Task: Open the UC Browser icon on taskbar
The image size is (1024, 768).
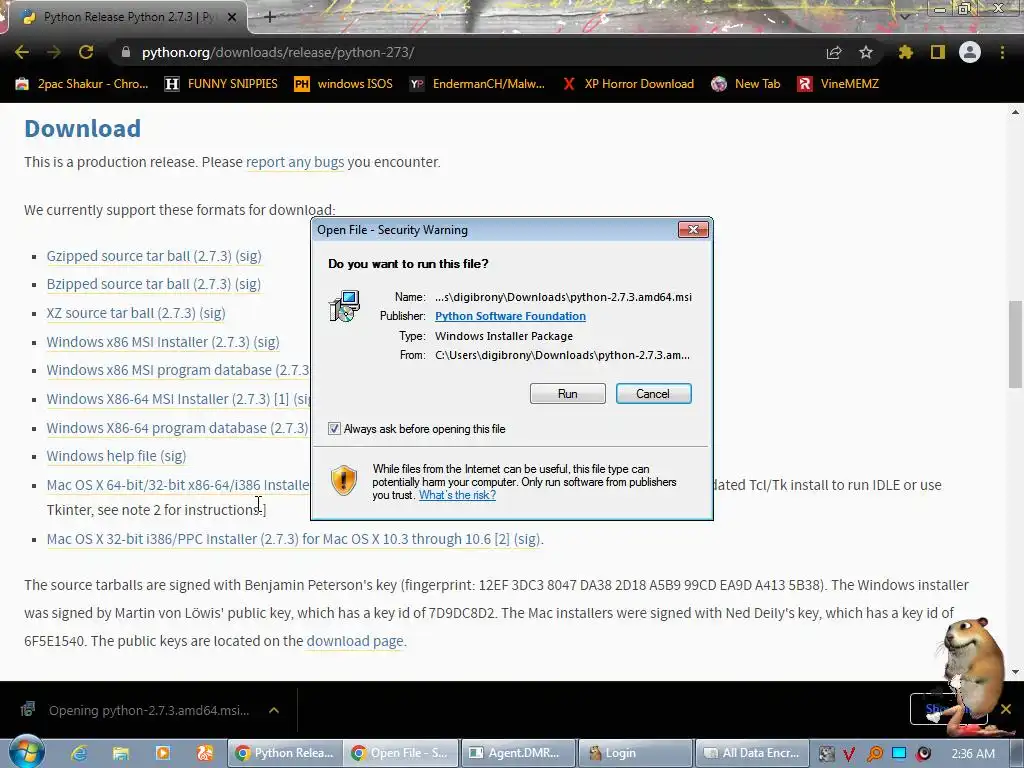Action: pos(204,753)
